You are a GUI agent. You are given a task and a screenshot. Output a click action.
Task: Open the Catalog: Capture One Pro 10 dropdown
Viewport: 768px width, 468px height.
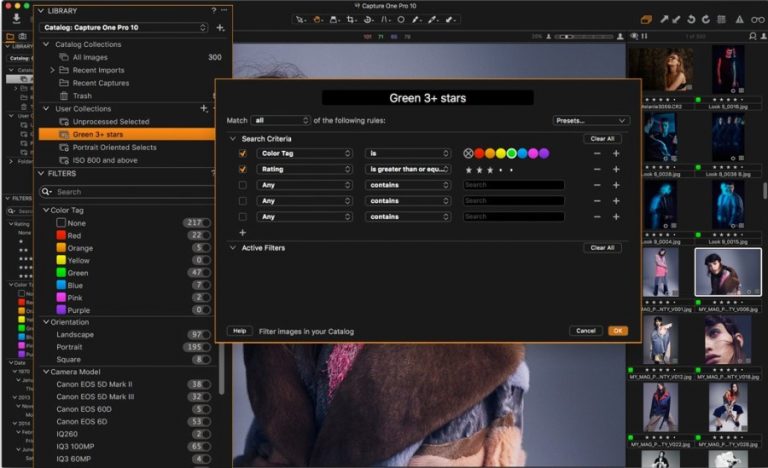click(124, 27)
